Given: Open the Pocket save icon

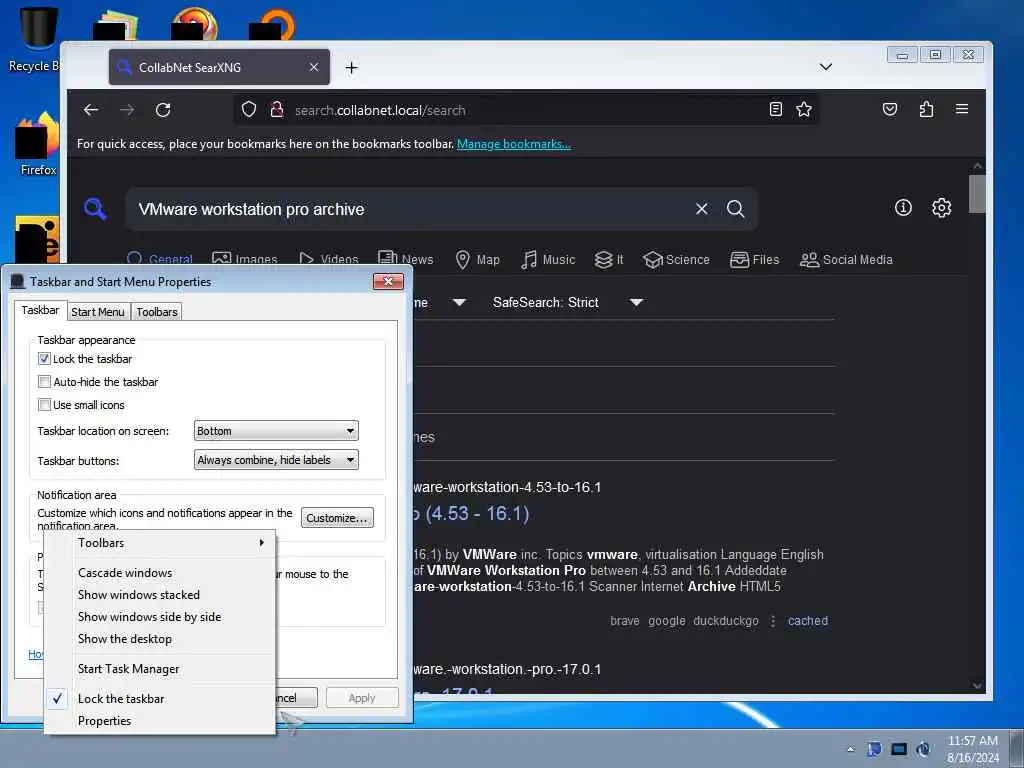Looking at the screenshot, I should pyautogui.click(x=889, y=109).
